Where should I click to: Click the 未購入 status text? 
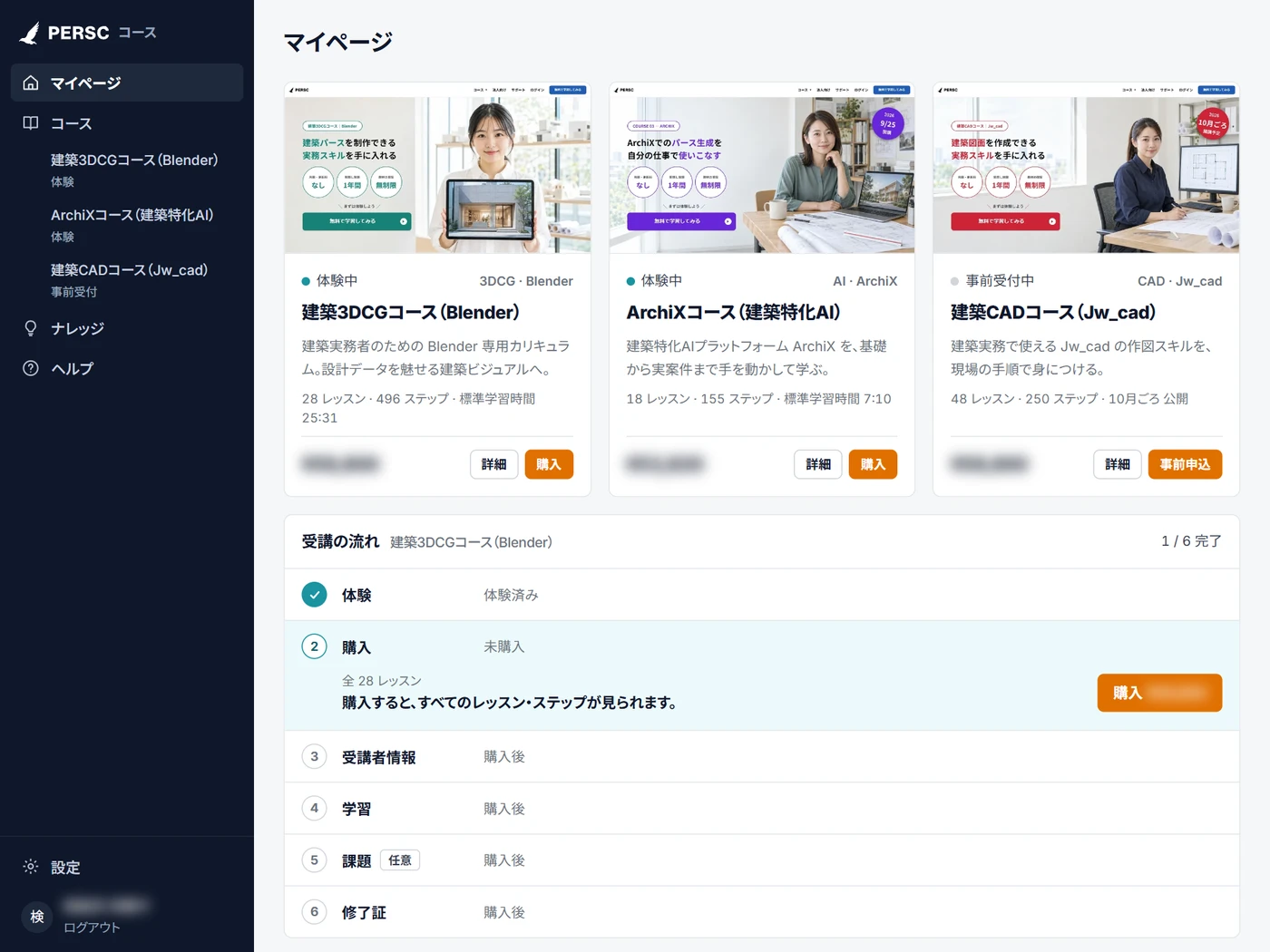point(504,646)
